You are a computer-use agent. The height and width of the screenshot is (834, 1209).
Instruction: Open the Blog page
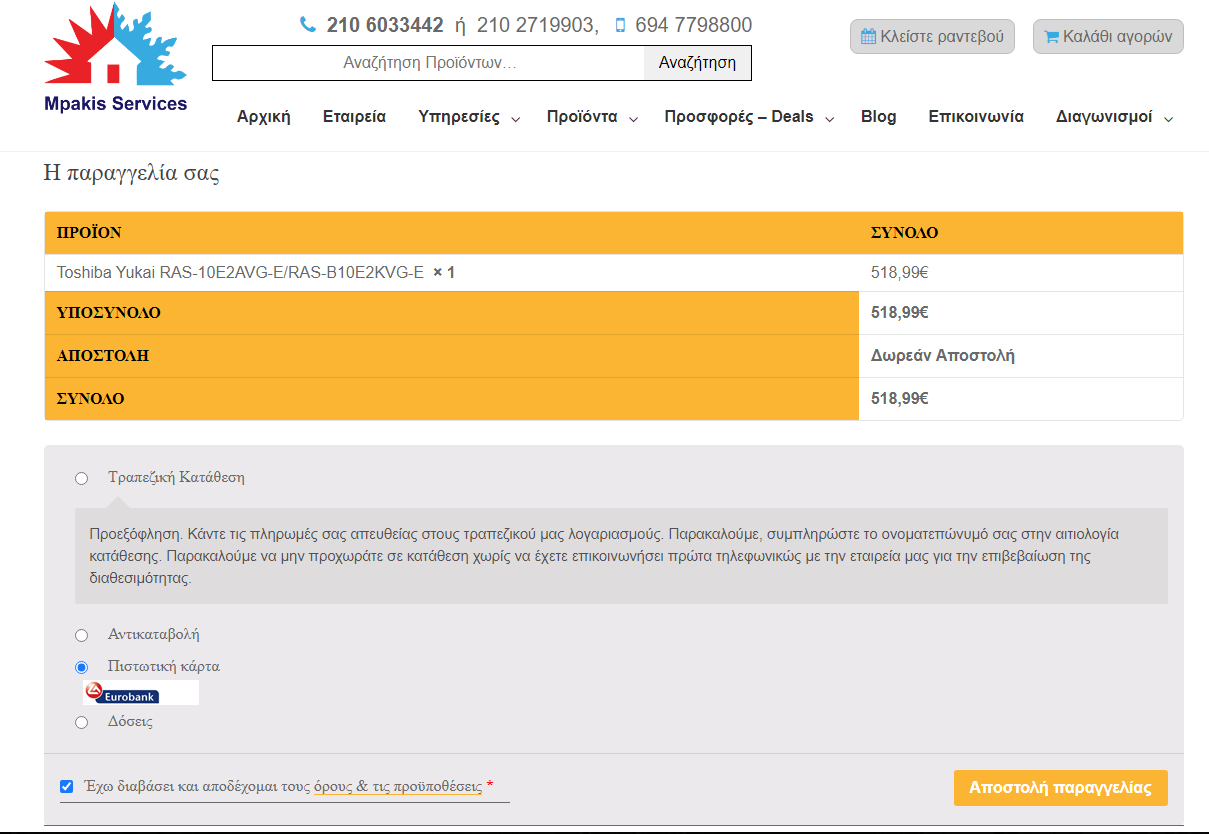[x=879, y=117]
